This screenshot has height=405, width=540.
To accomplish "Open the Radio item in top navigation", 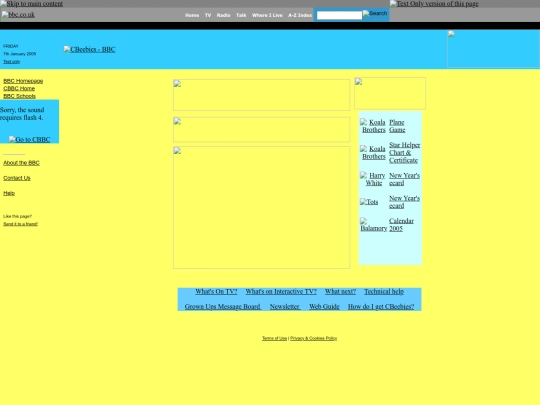I will point(224,15).
